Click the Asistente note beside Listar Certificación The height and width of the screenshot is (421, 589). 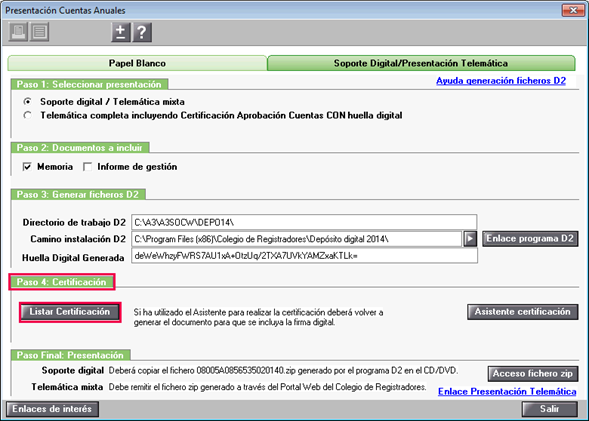(258, 317)
